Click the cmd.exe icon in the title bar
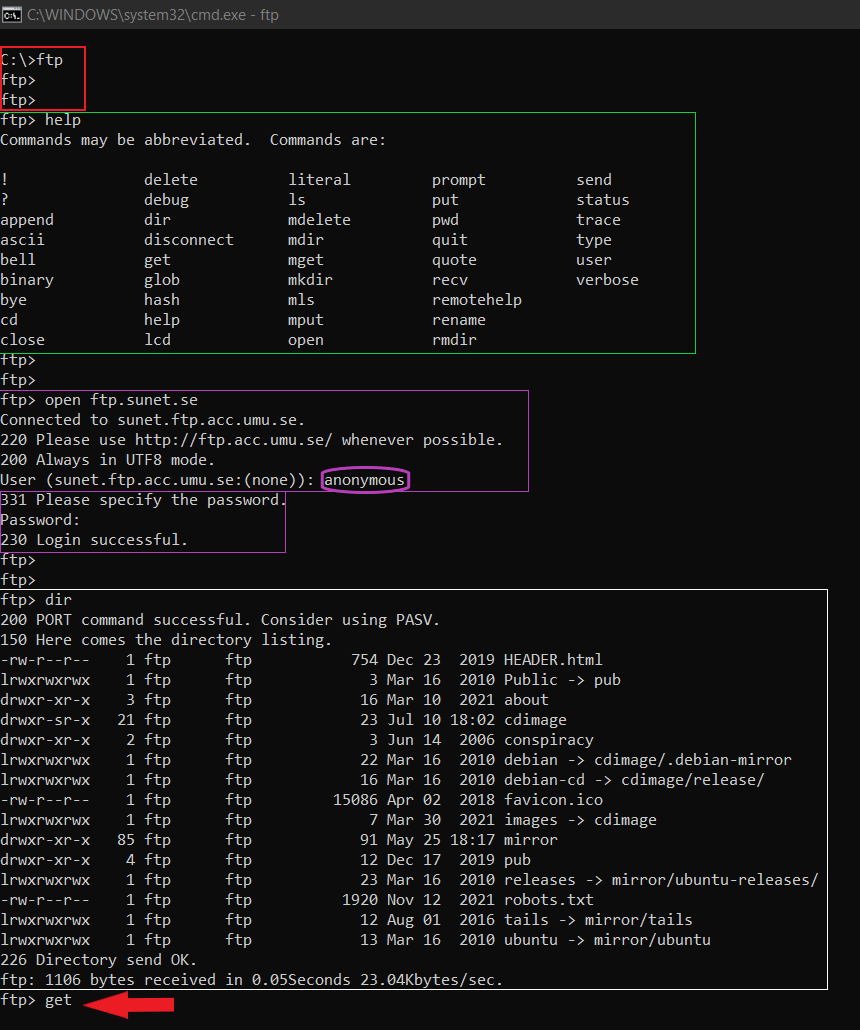860x1030 pixels. (12, 14)
